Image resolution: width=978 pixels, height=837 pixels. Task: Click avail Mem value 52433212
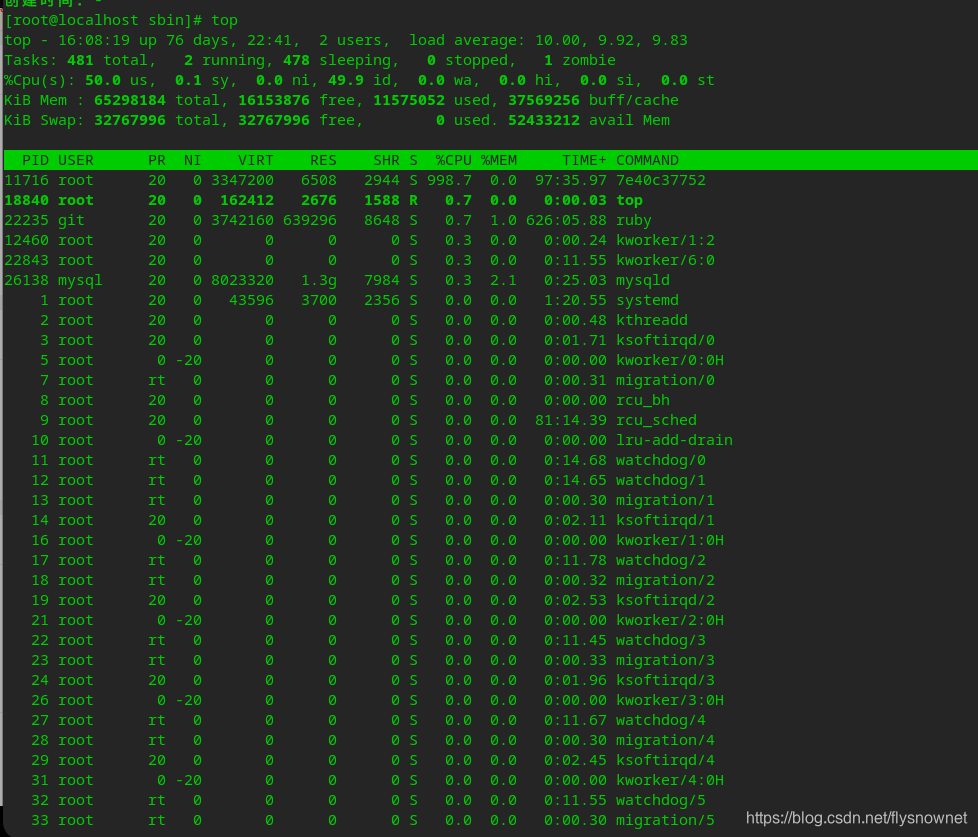[543, 120]
